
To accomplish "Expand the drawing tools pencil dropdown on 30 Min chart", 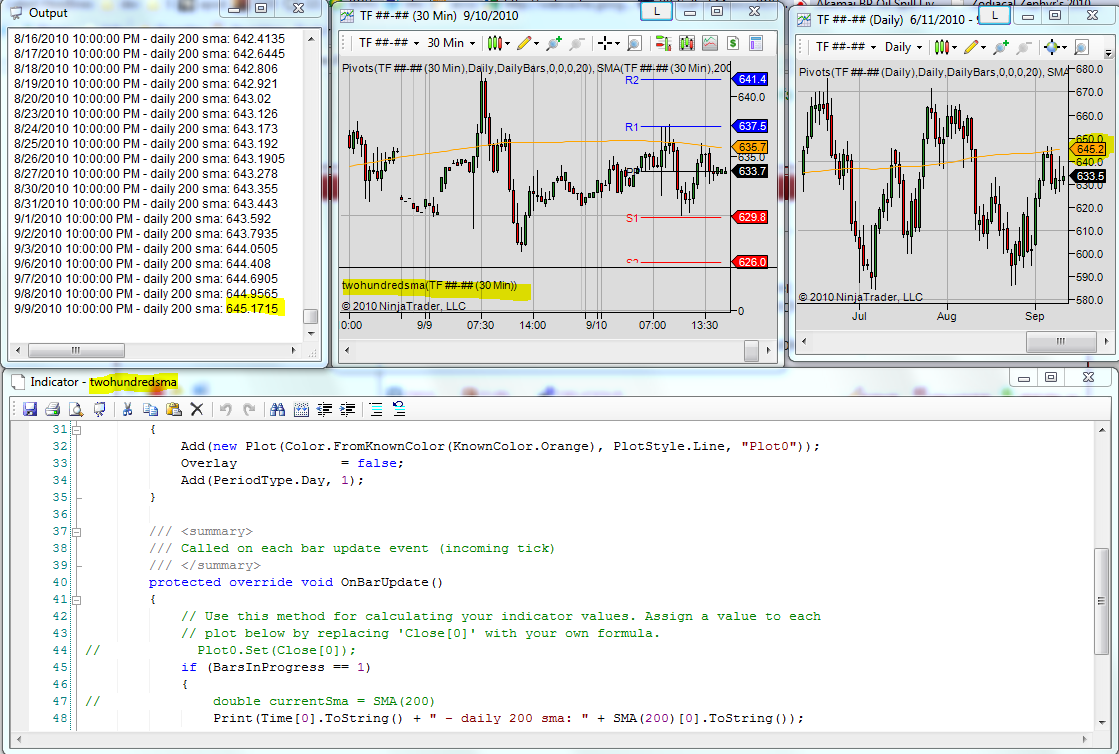I will coord(527,43).
